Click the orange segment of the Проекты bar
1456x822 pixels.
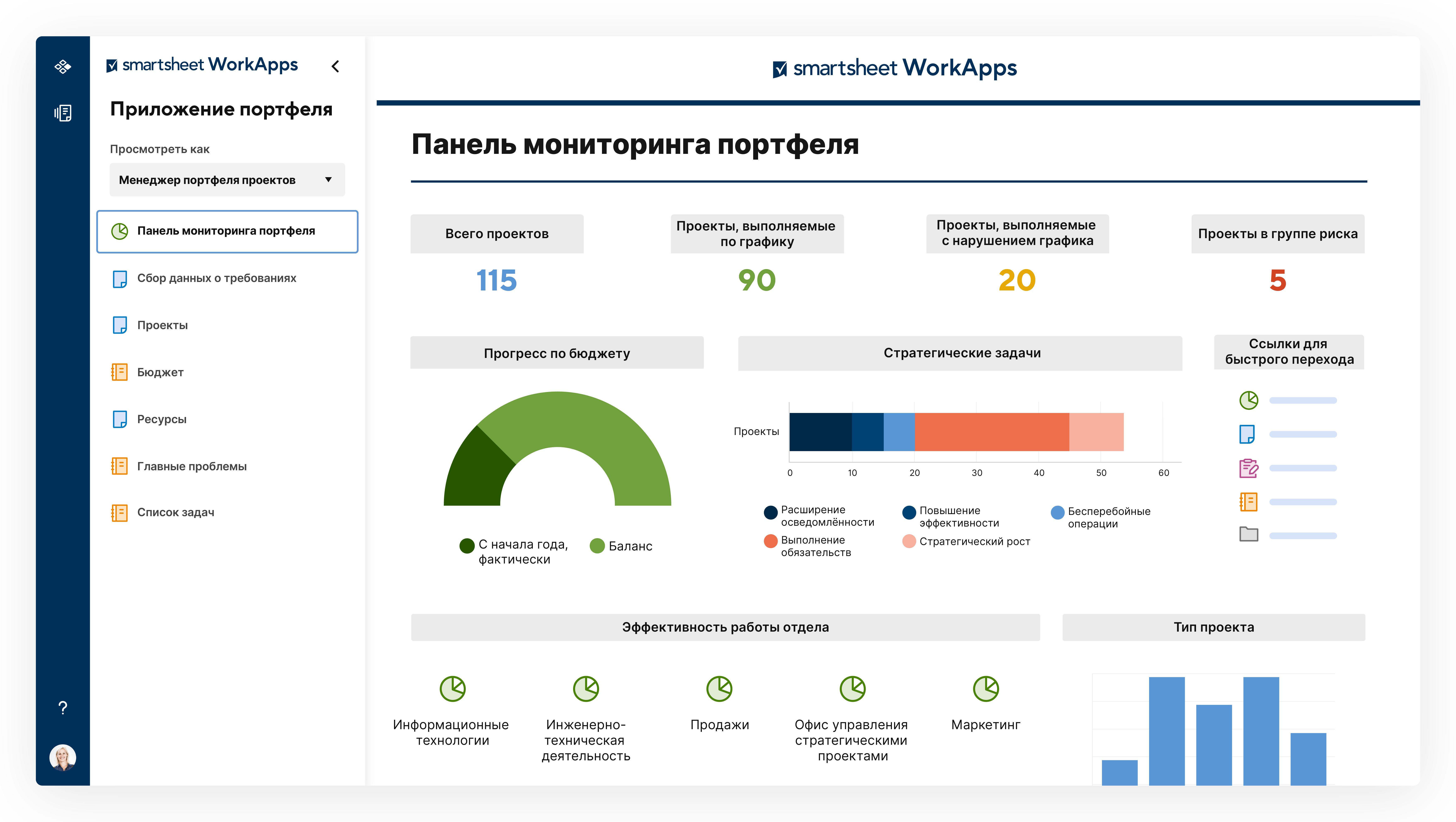[992, 432]
